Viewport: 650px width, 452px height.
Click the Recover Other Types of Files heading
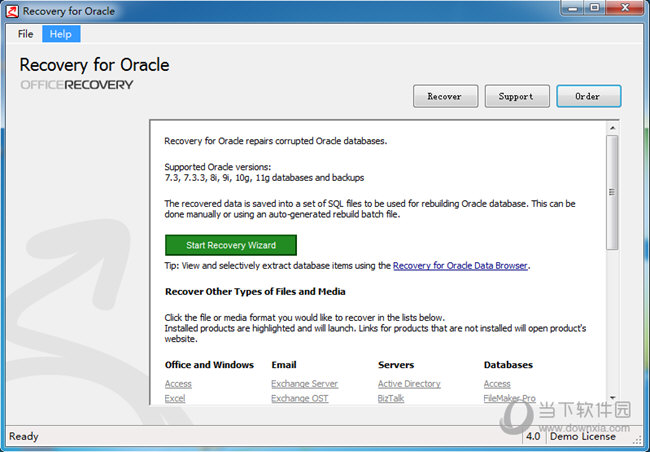pyautogui.click(x=255, y=292)
